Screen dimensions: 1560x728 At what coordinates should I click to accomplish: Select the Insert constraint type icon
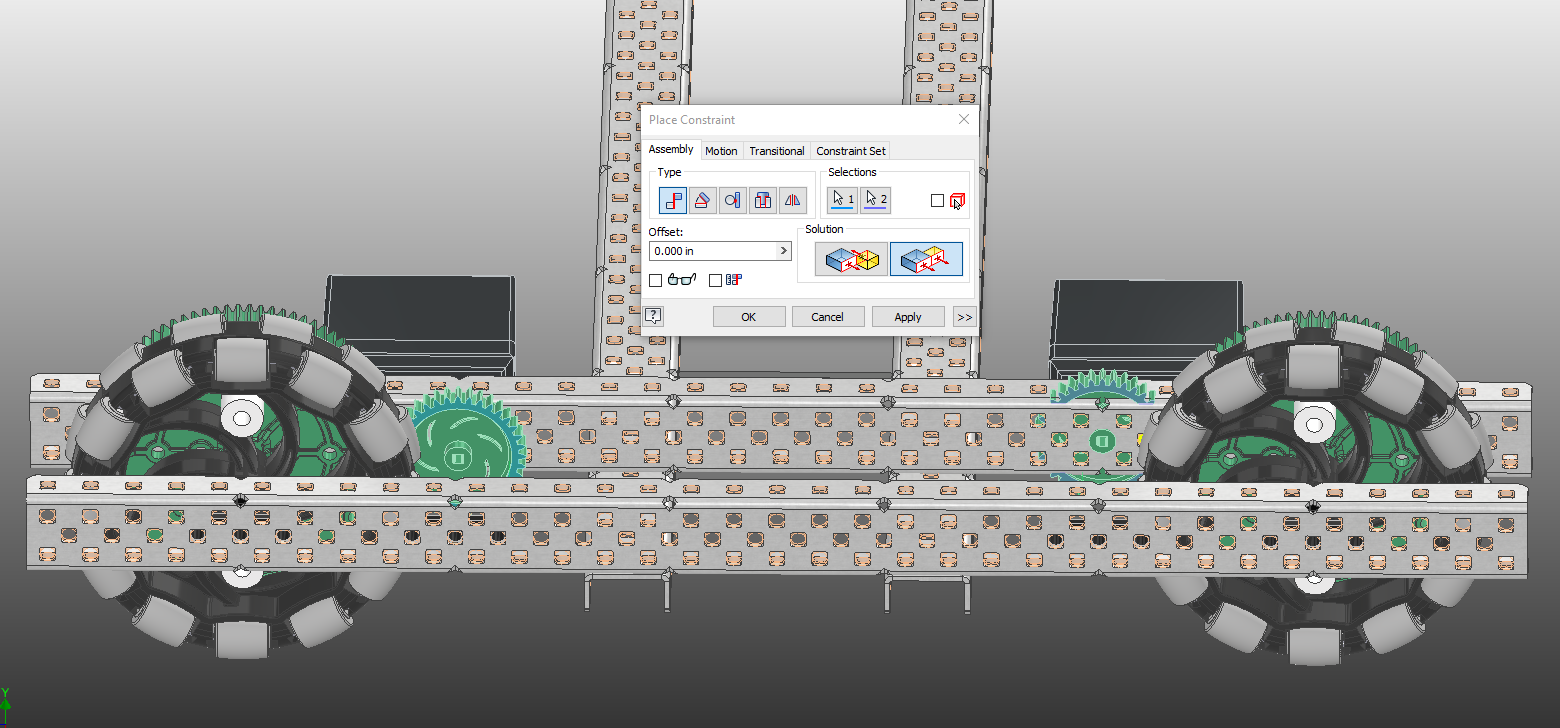763,200
